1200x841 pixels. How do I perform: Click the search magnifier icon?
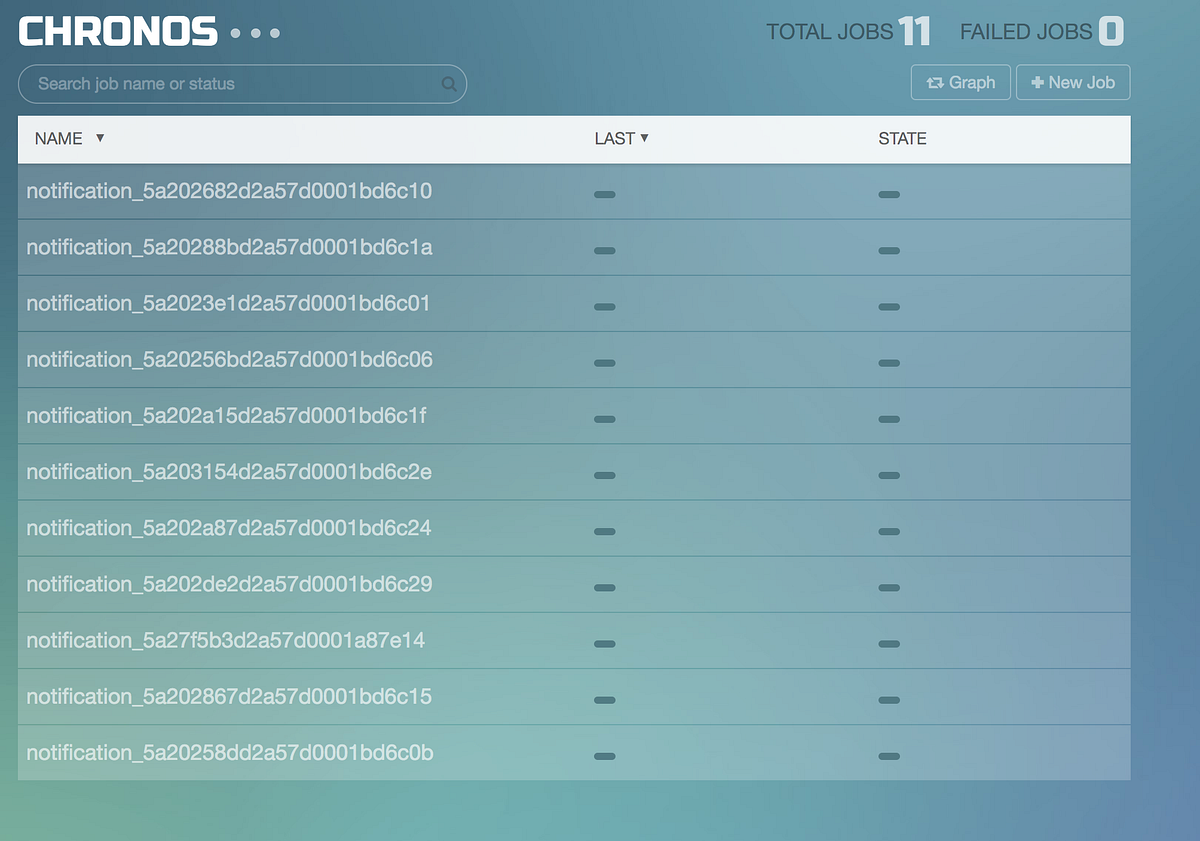click(449, 84)
